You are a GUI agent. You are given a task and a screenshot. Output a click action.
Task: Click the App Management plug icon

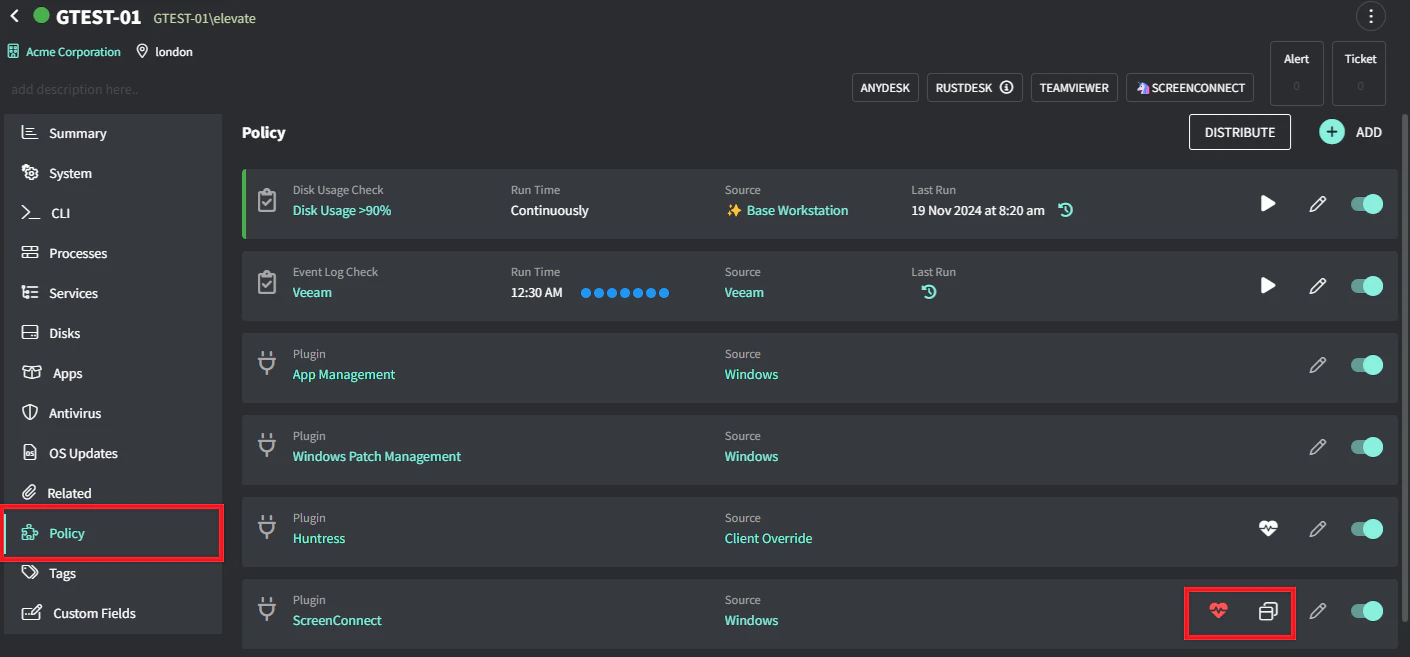(x=267, y=364)
